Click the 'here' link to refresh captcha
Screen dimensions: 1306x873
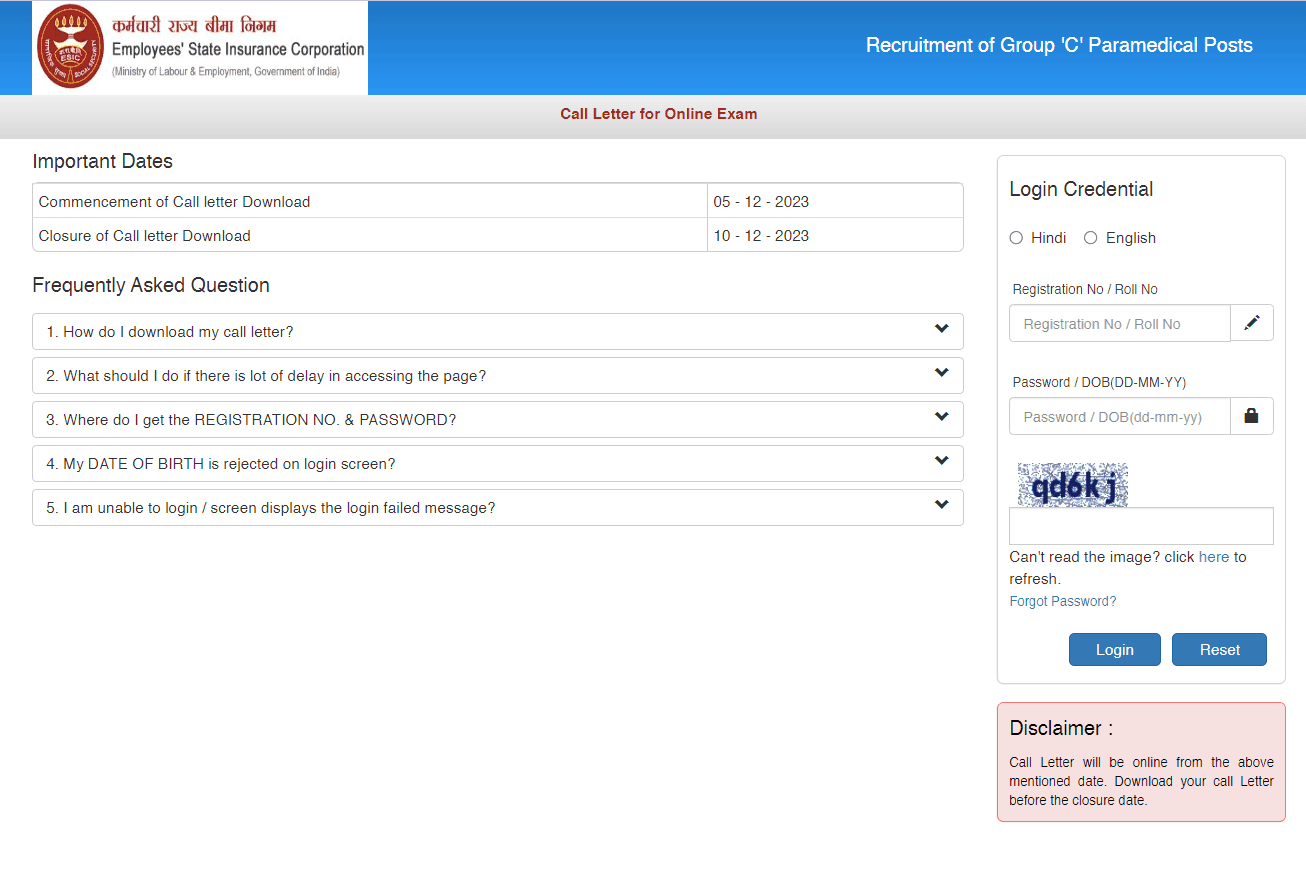1213,557
